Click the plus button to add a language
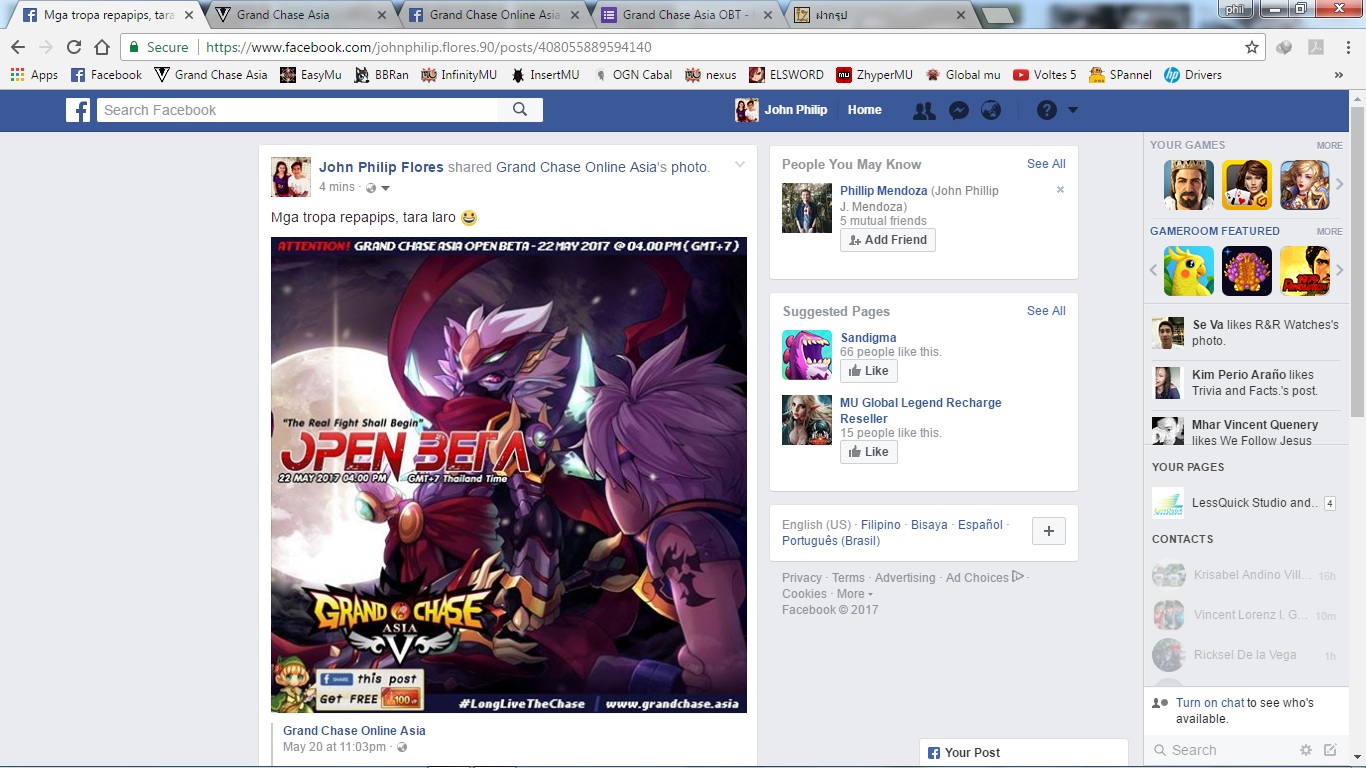This screenshot has height=768, width=1366. click(x=1048, y=532)
